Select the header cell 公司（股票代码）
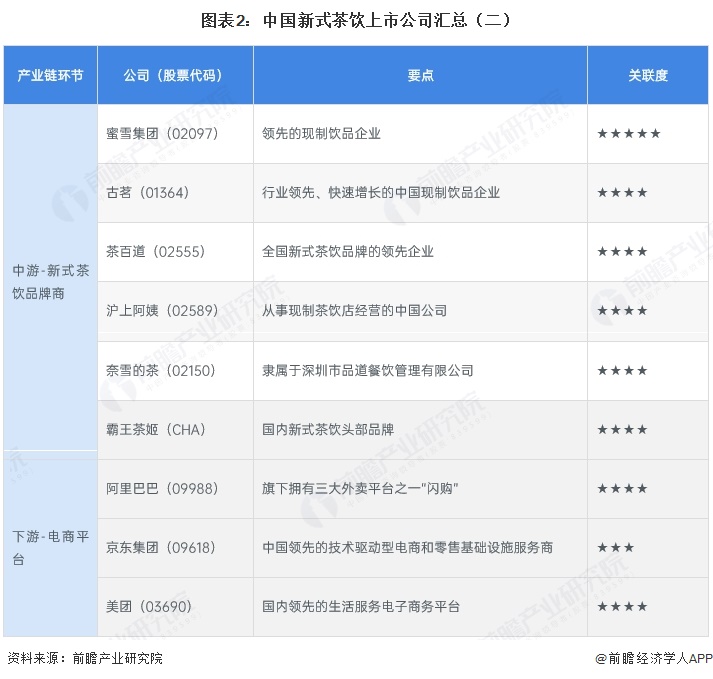713x679 pixels. 175,75
